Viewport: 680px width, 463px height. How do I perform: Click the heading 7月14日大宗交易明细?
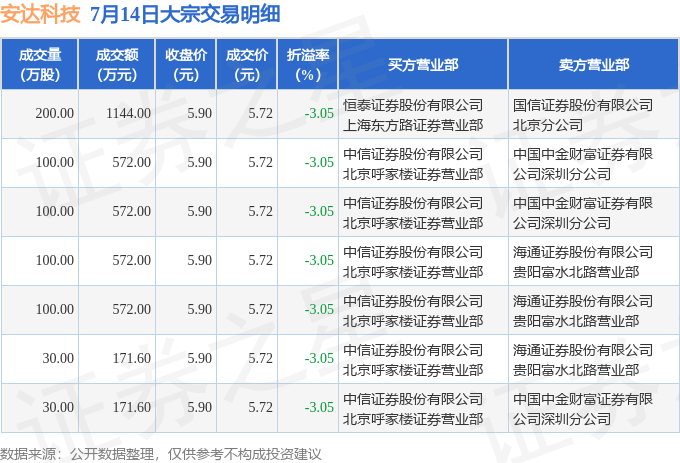click(185, 14)
